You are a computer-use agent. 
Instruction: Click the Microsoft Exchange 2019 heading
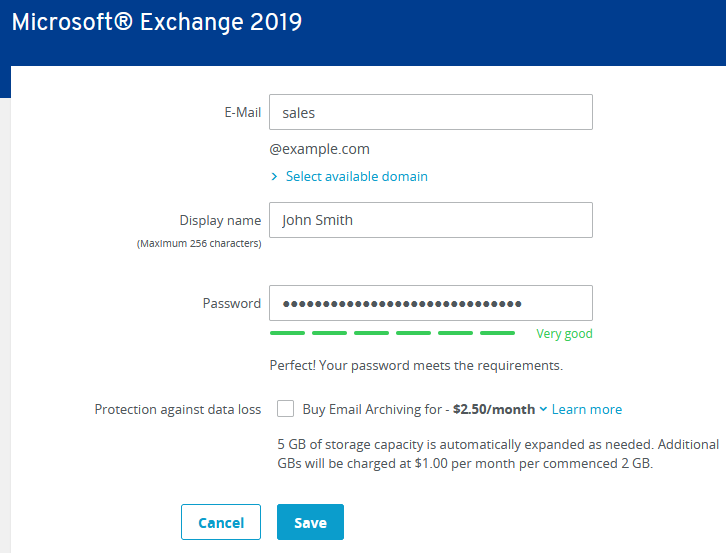(157, 22)
